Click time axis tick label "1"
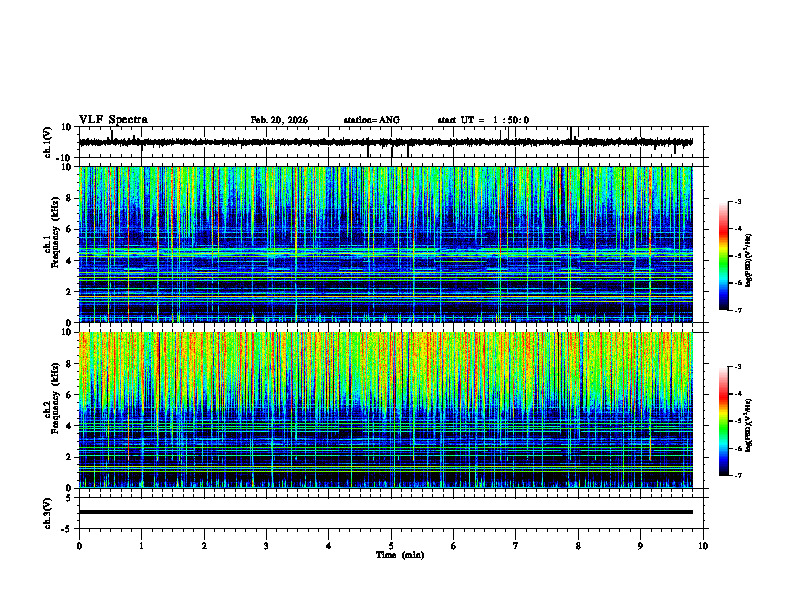This screenshot has height=612, width=792. 141,546
